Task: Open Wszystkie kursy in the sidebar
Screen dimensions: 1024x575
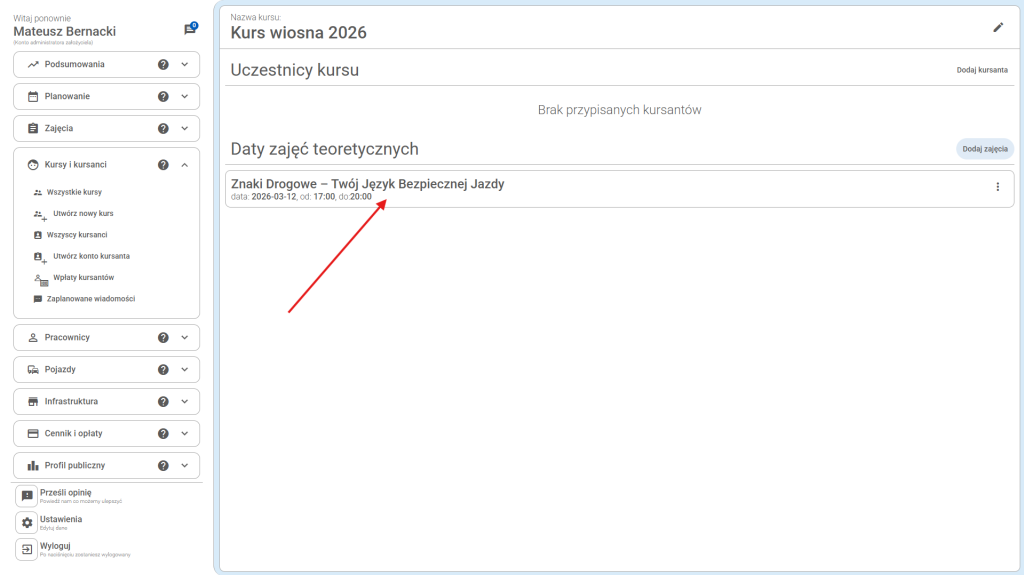Action: click(74, 192)
